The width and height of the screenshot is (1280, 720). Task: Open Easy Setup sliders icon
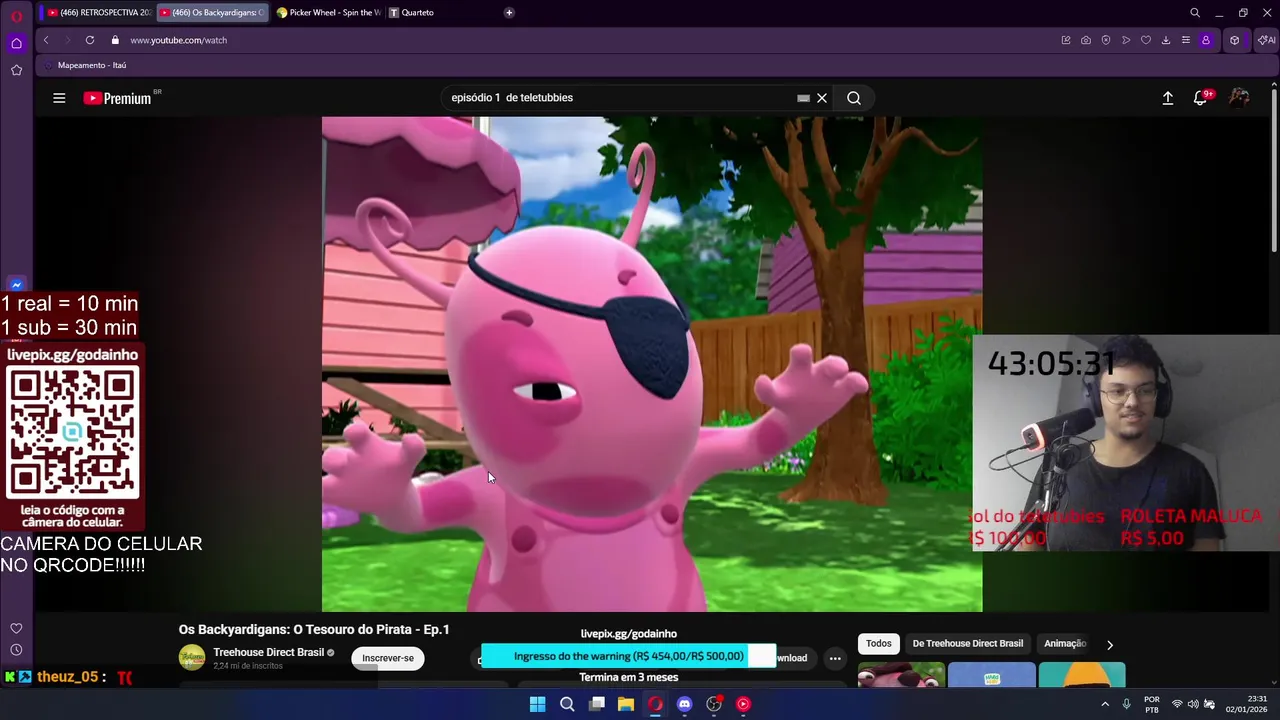(x=1186, y=40)
